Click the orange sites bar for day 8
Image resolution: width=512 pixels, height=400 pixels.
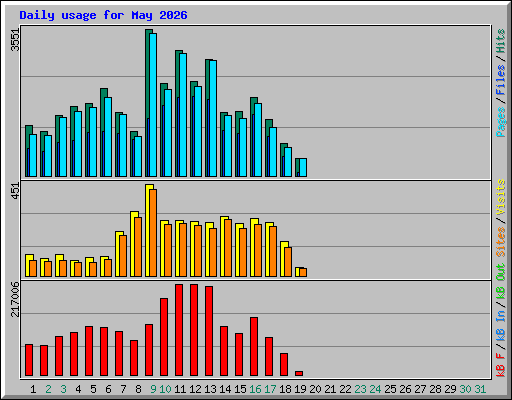[x=138, y=247]
